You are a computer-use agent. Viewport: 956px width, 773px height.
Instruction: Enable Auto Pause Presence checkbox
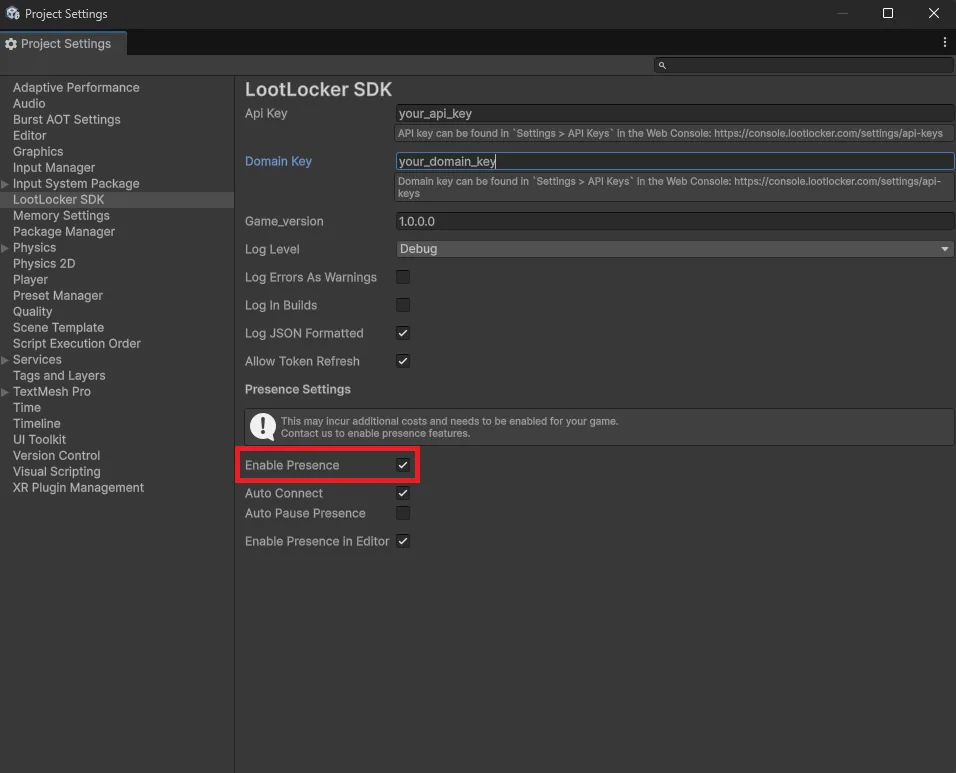[x=403, y=513]
